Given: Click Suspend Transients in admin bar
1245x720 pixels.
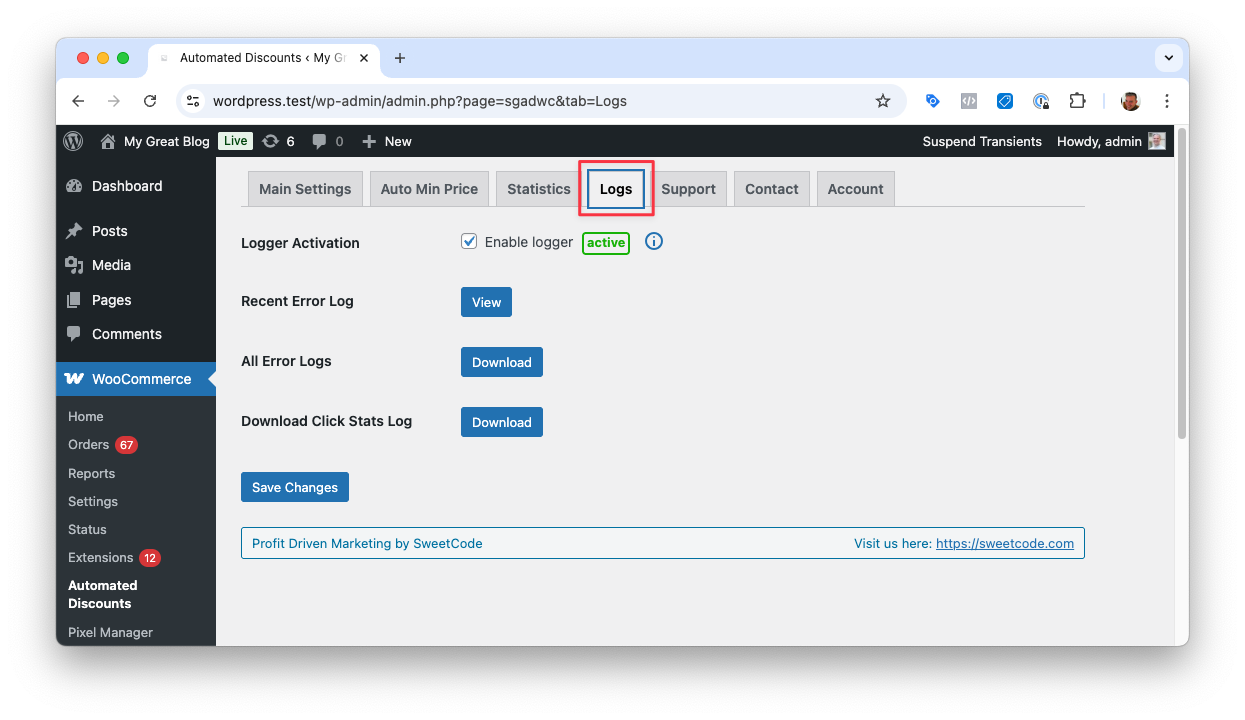Looking at the screenshot, I should coord(982,141).
